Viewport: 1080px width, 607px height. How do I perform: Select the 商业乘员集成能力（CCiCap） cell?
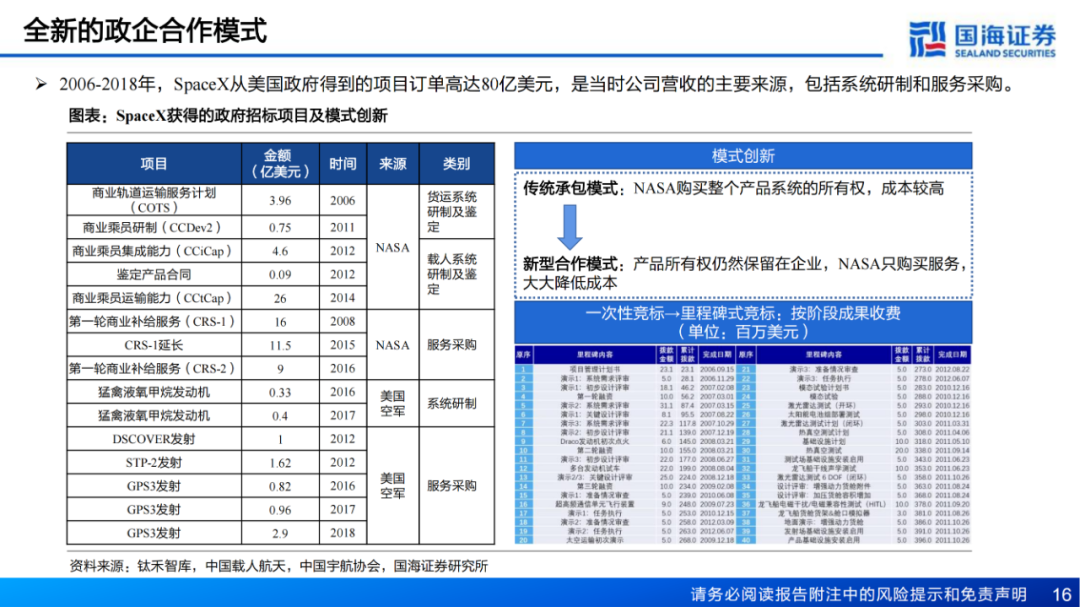coord(154,251)
